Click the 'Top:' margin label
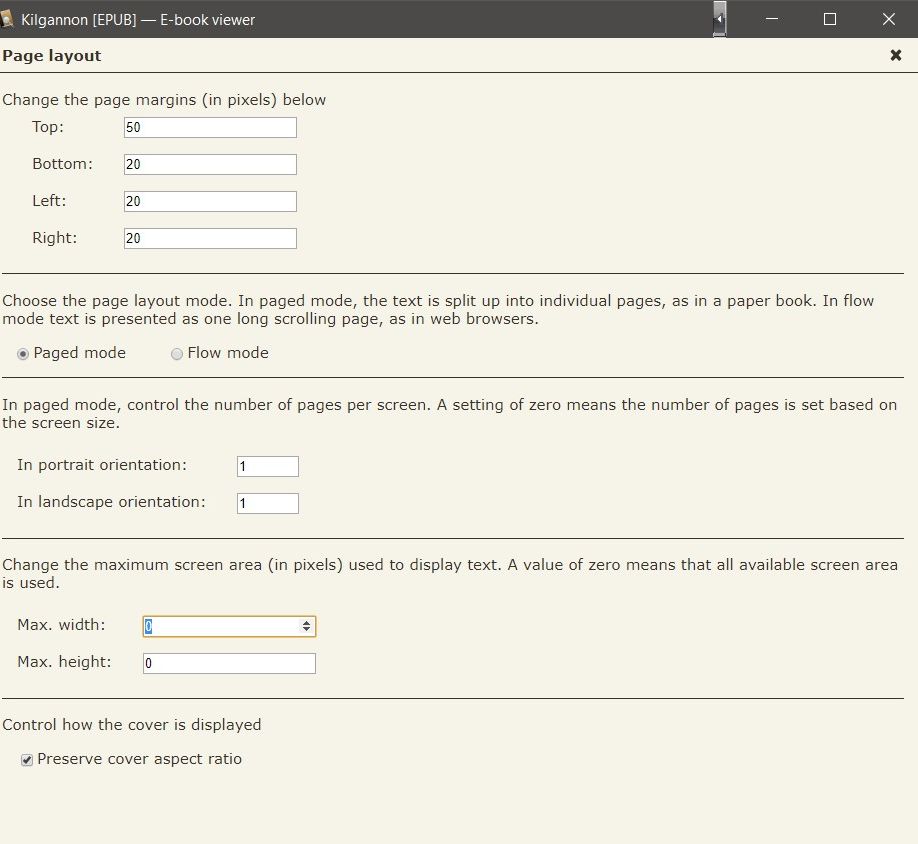918x844 pixels. [48, 127]
